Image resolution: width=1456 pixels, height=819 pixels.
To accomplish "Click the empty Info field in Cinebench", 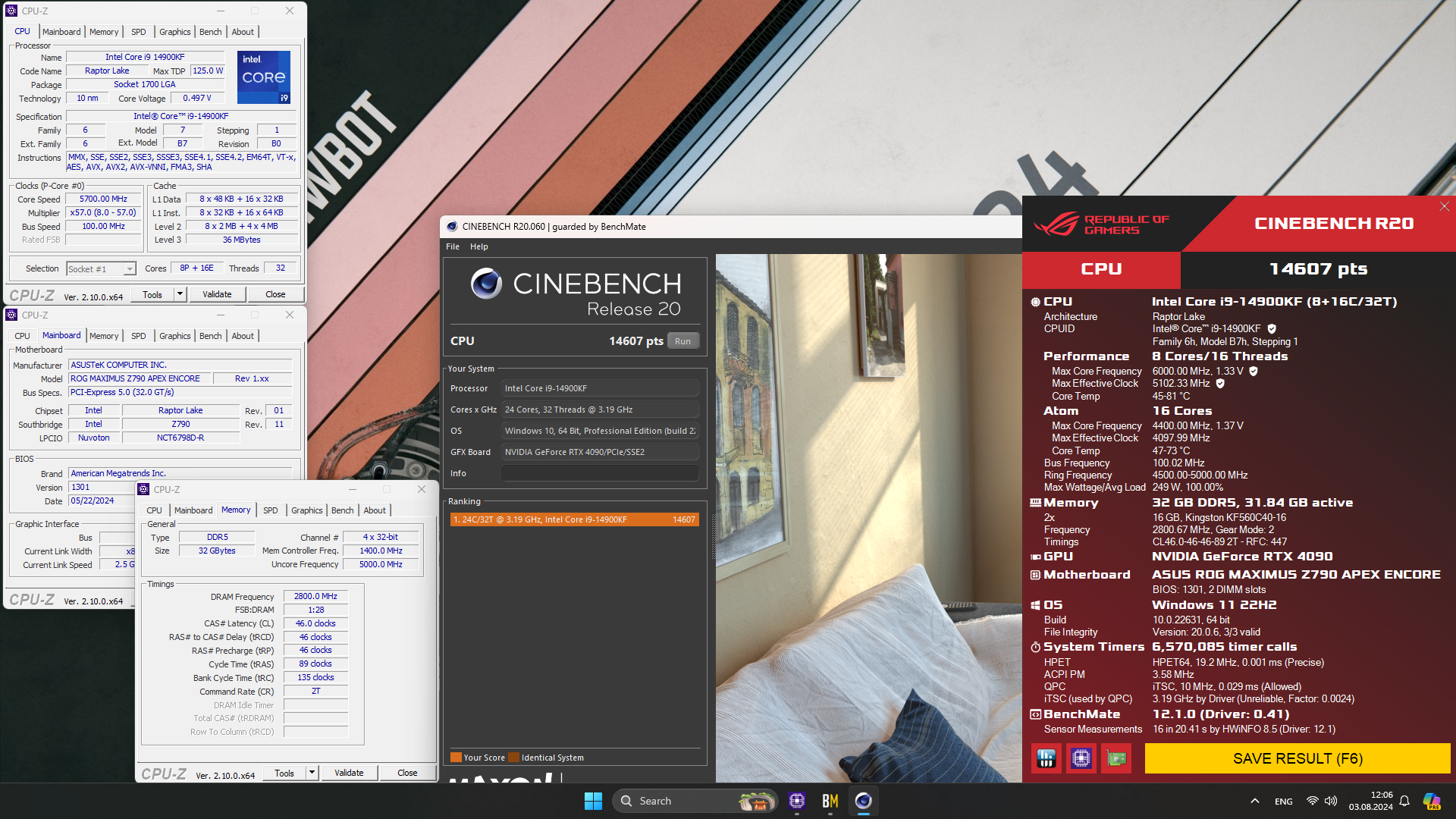I will [599, 473].
